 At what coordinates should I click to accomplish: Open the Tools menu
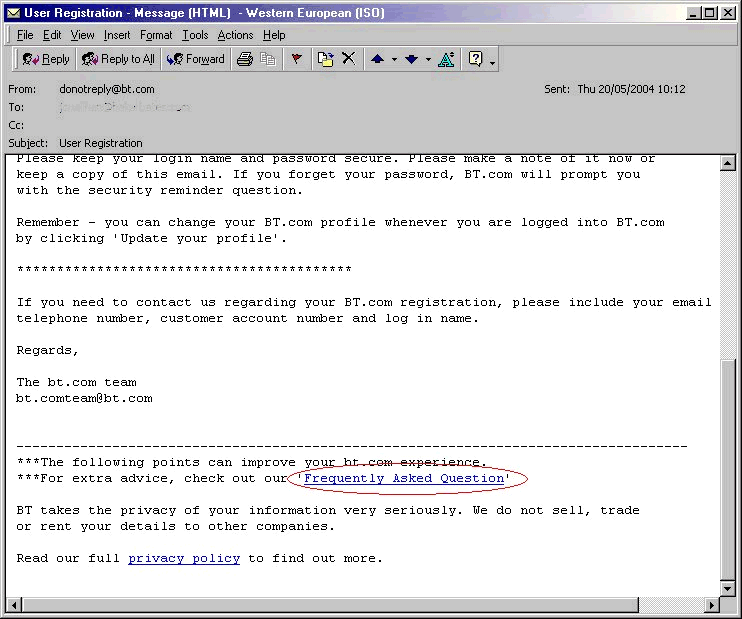coord(195,35)
